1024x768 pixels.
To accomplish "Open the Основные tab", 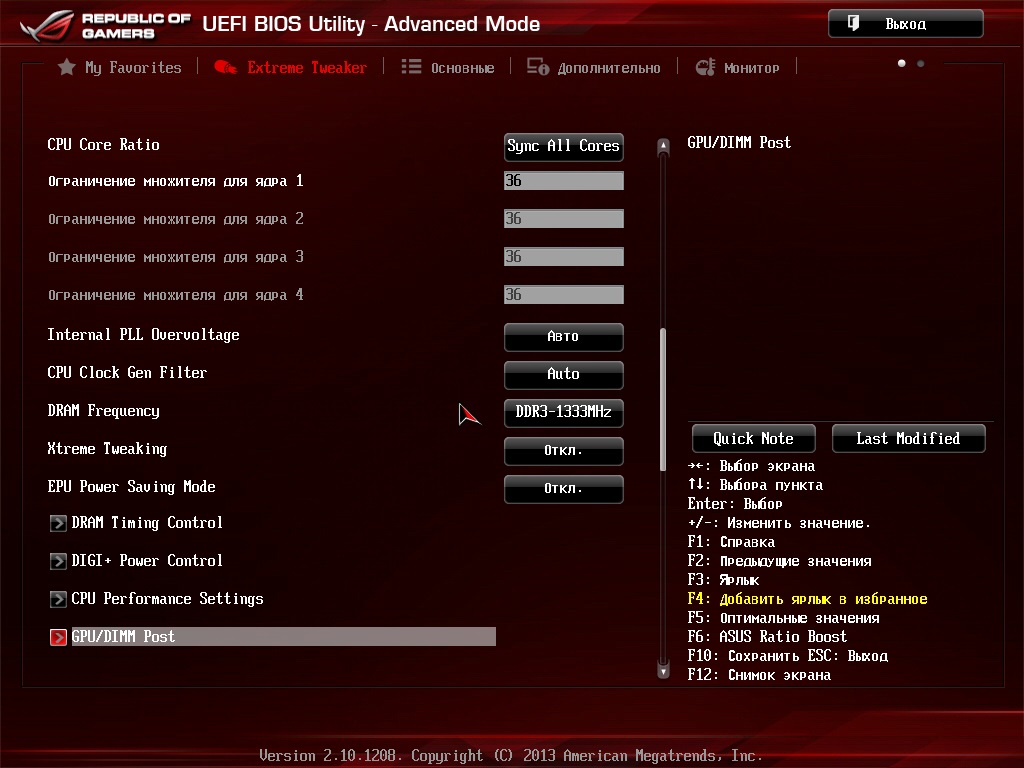I will pyautogui.click(x=448, y=67).
